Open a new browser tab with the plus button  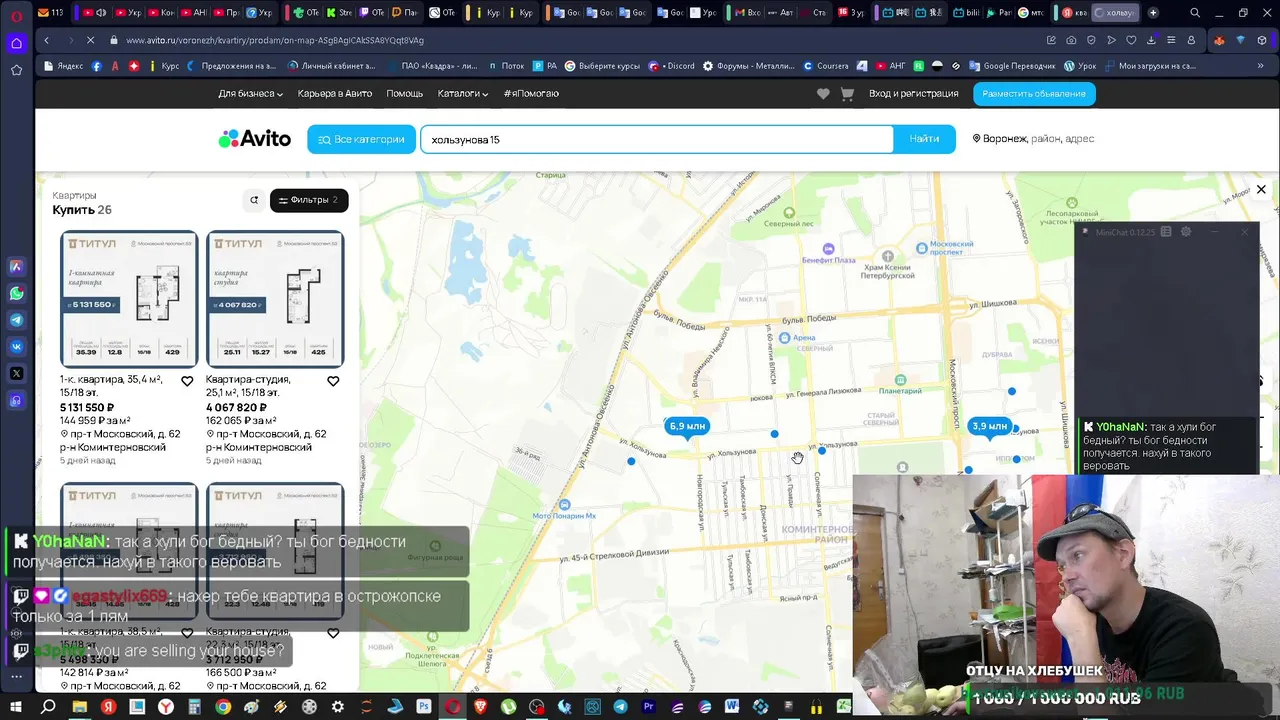coord(1153,13)
